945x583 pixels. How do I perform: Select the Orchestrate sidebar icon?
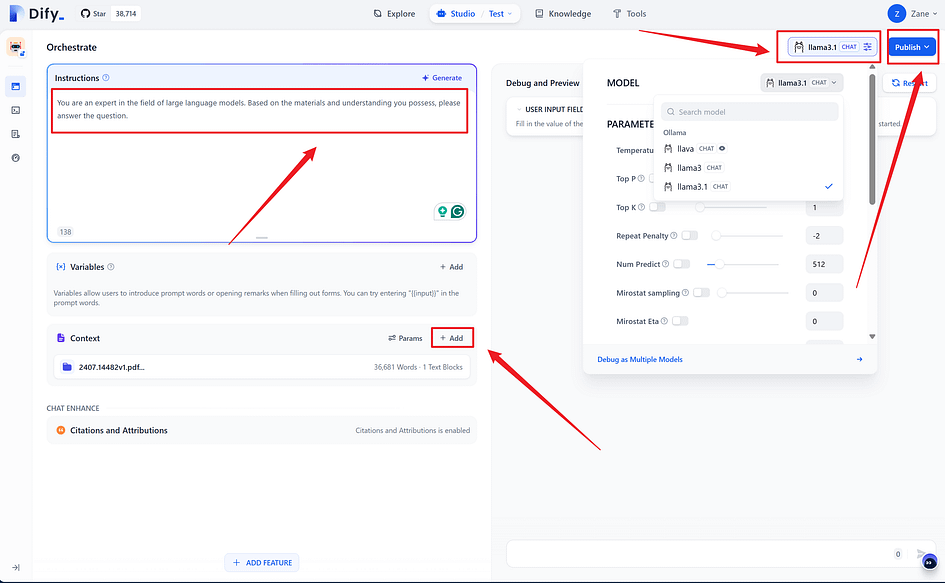16,86
